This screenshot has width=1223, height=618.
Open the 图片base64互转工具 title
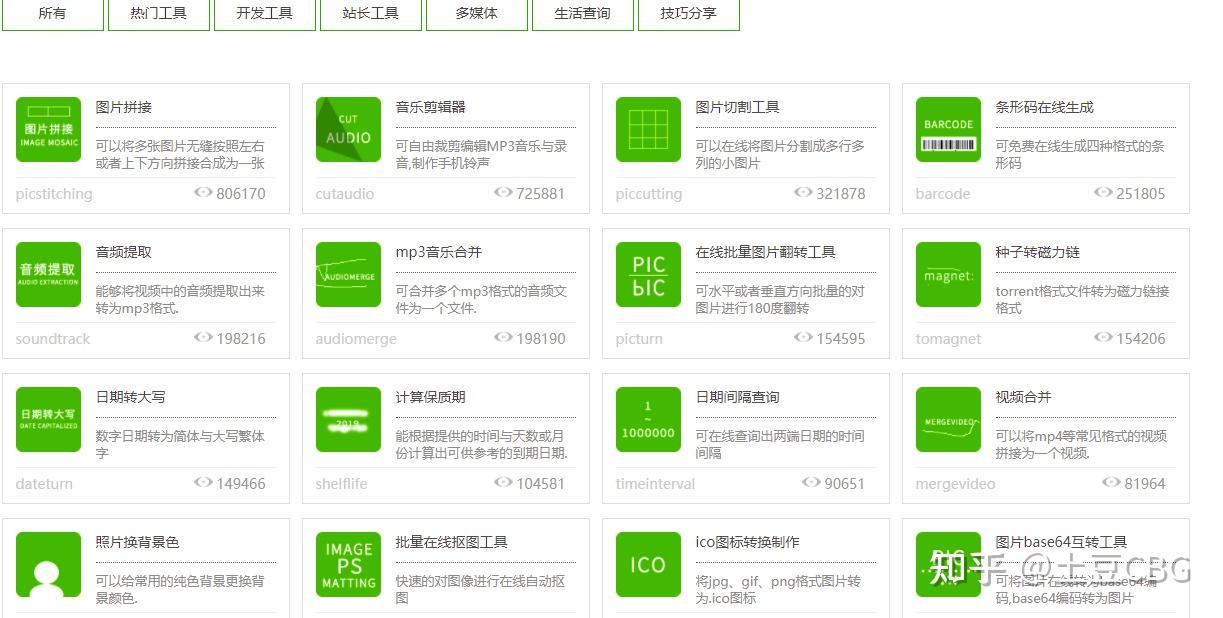tap(1062, 542)
